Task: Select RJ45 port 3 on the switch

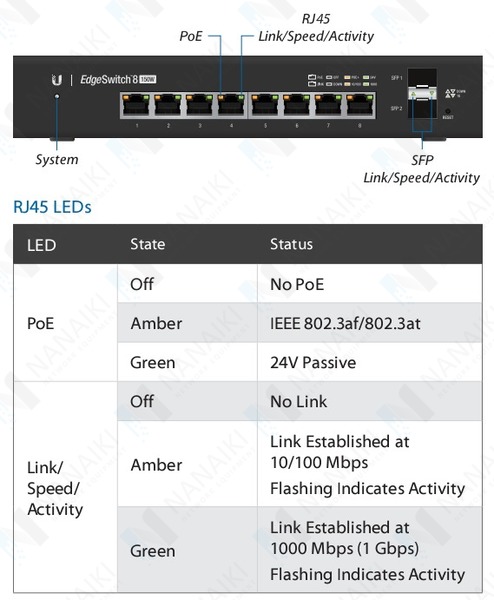Action: pos(199,105)
